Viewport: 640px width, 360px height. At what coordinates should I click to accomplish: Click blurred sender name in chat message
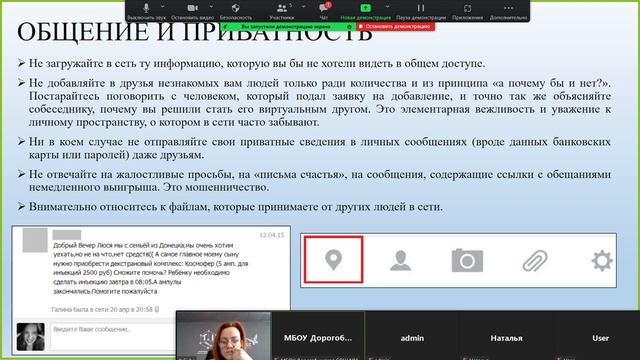[x=67, y=235]
